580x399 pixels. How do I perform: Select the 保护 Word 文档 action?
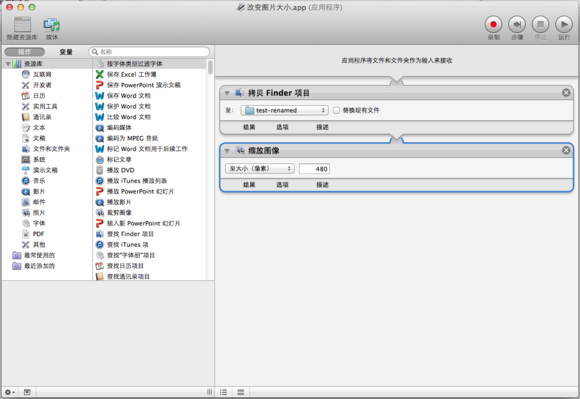pos(129,106)
